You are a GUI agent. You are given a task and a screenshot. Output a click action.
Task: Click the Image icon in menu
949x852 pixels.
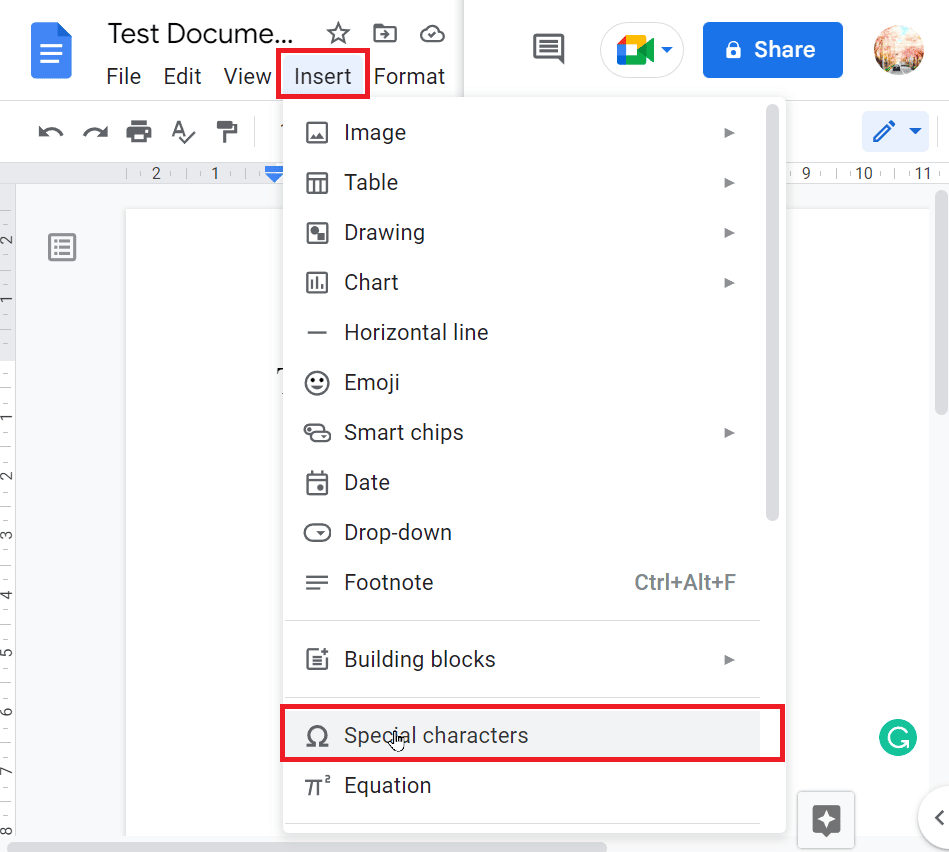tap(317, 133)
